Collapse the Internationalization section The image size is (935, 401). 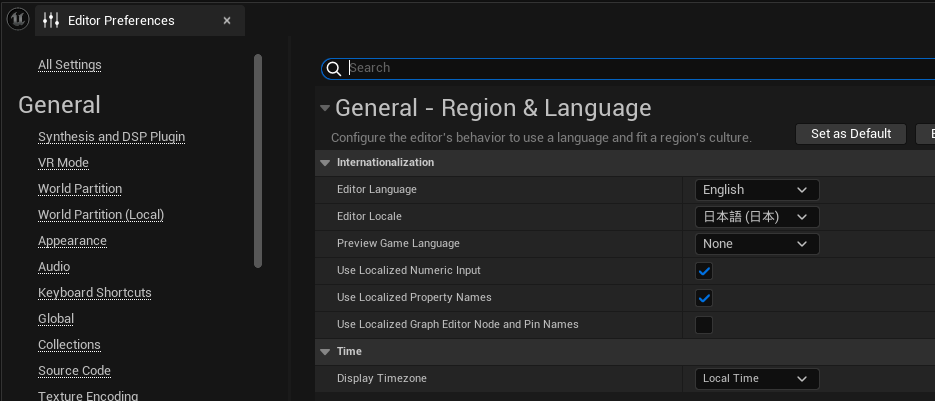click(x=324, y=163)
